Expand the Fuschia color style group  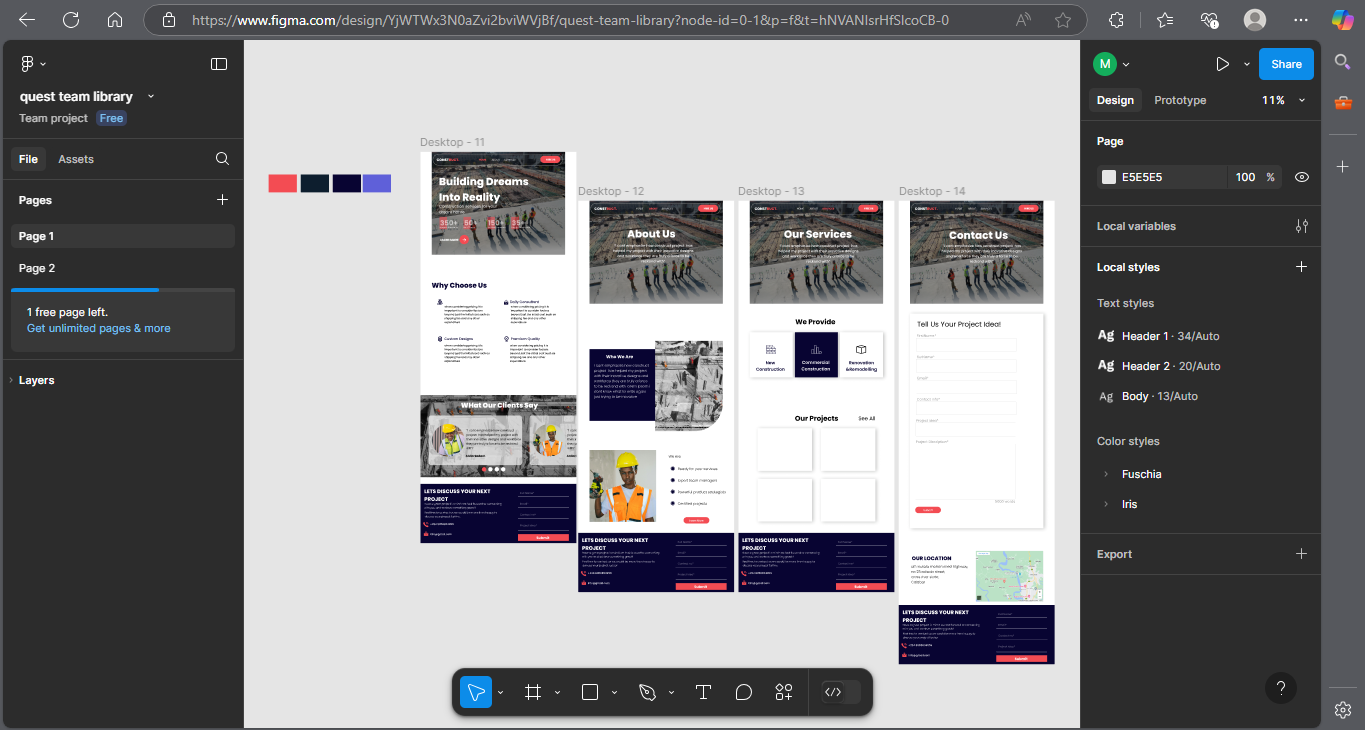(1106, 474)
